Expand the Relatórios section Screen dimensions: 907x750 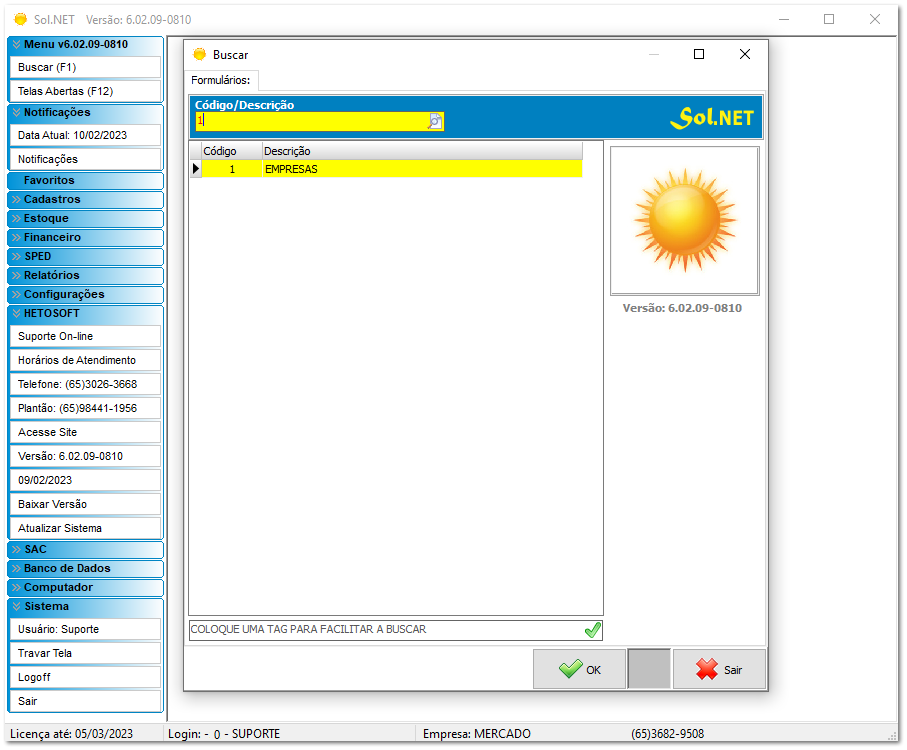pyautogui.click(x=85, y=276)
